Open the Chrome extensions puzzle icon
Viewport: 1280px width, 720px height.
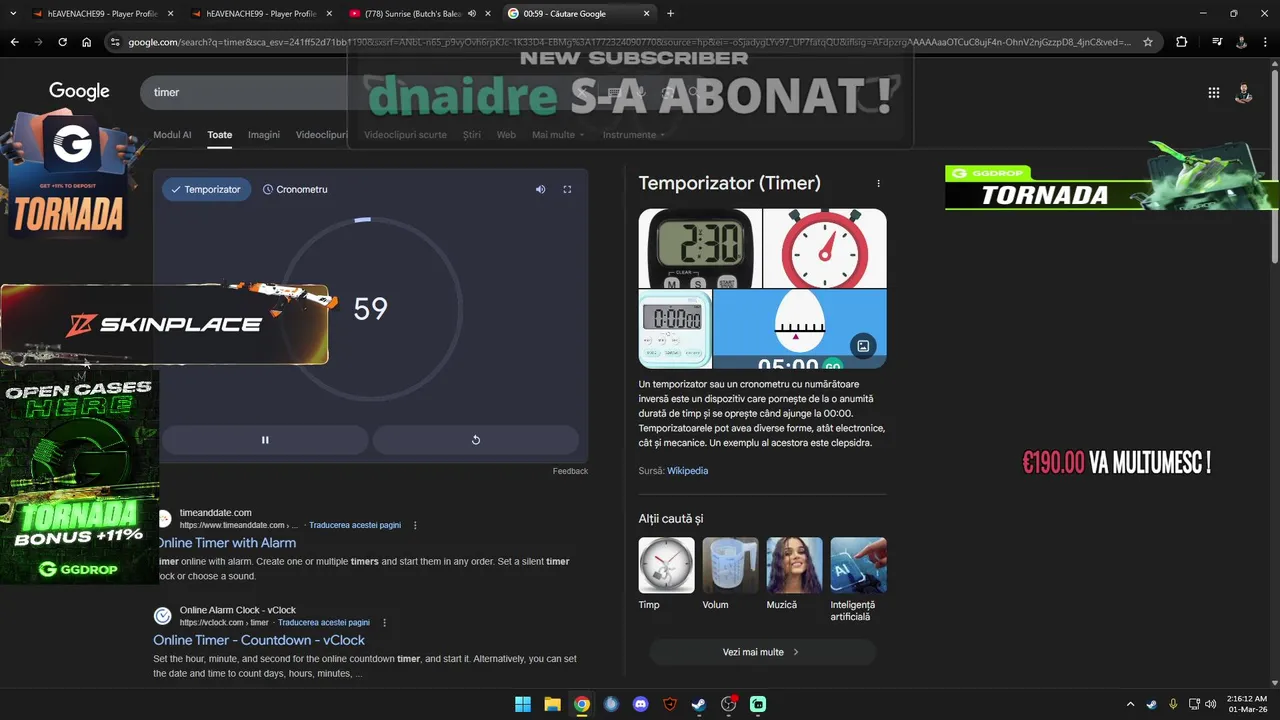pyautogui.click(x=1182, y=42)
